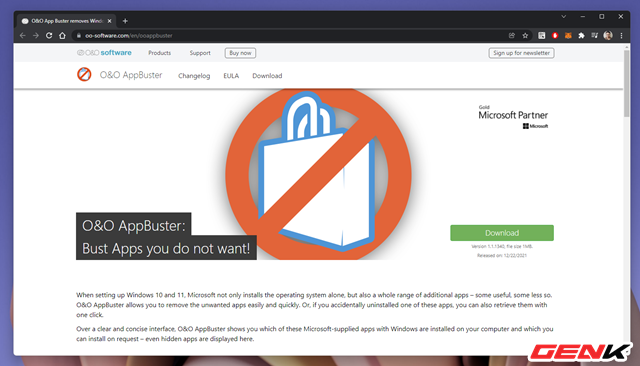Open the Products menu
640x366 pixels.
point(160,53)
